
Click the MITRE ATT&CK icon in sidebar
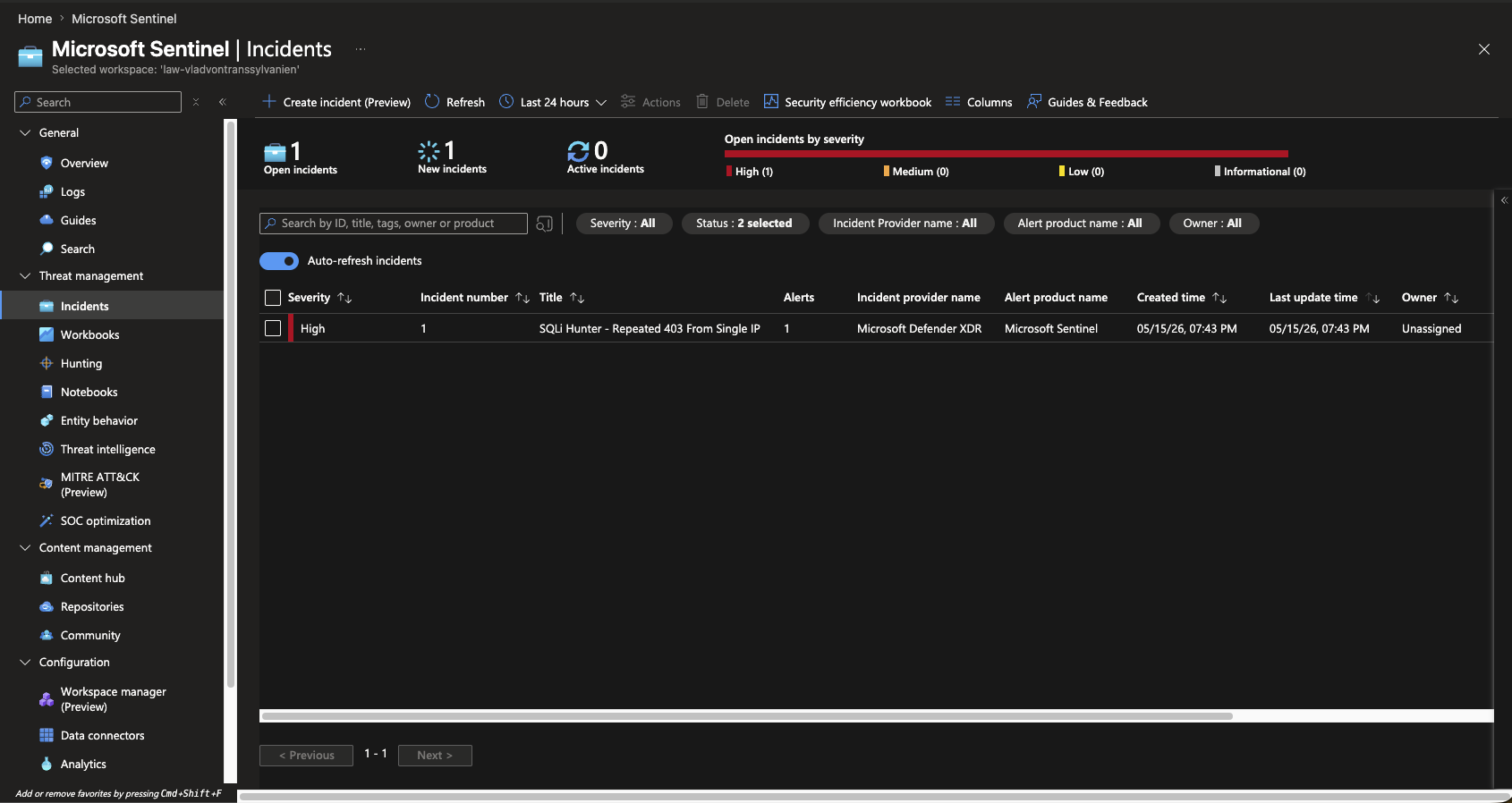tap(47, 484)
